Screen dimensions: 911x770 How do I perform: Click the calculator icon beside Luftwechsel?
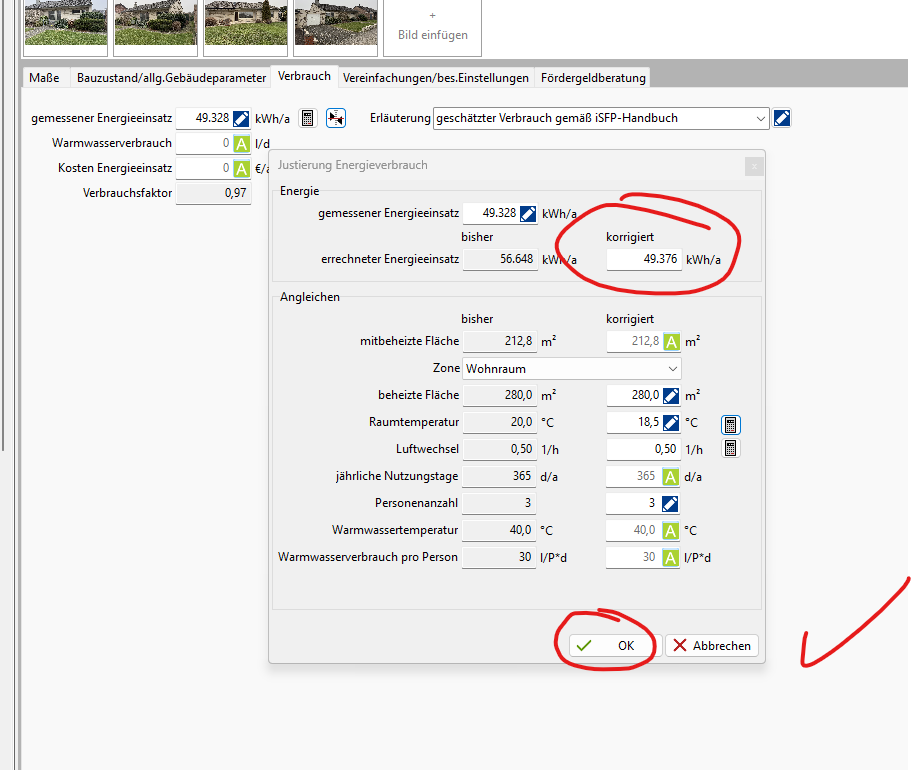click(731, 449)
